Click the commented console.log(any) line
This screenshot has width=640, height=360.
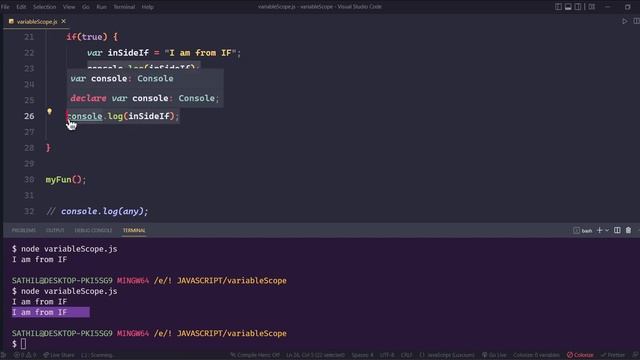pyautogui.click(x=97, y=211)
